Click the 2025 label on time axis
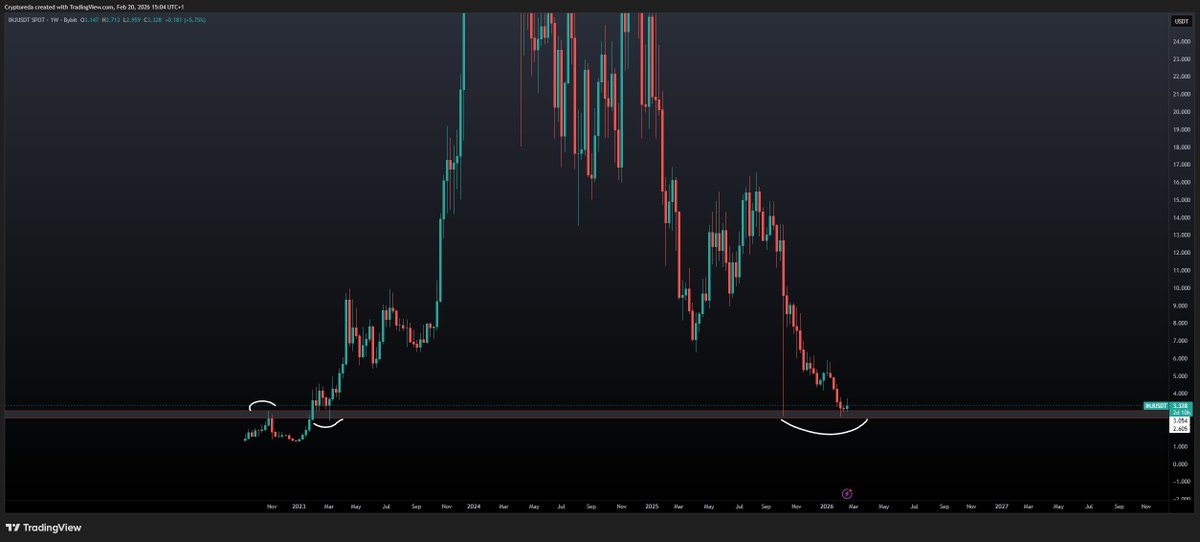Viewport: 1200px width, 542px height. tap(650, 507)
